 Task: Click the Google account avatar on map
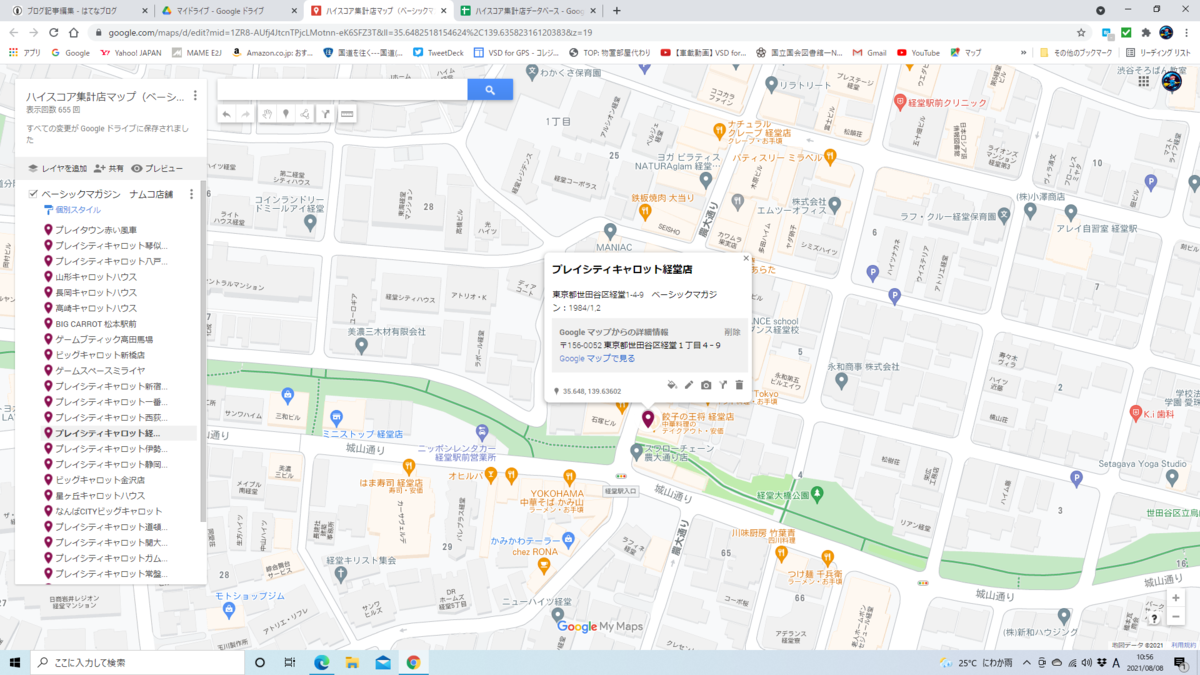(x=1171, y=83)
